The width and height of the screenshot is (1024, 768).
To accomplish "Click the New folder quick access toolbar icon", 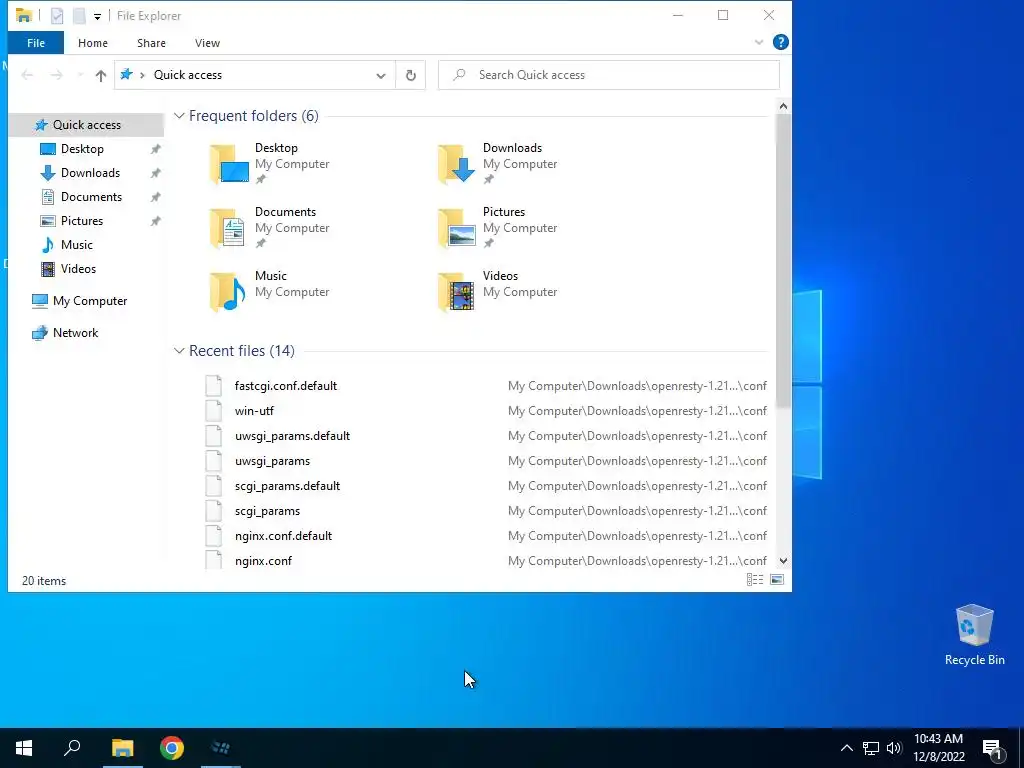I will pyautogui.click(x=79, y=16).
